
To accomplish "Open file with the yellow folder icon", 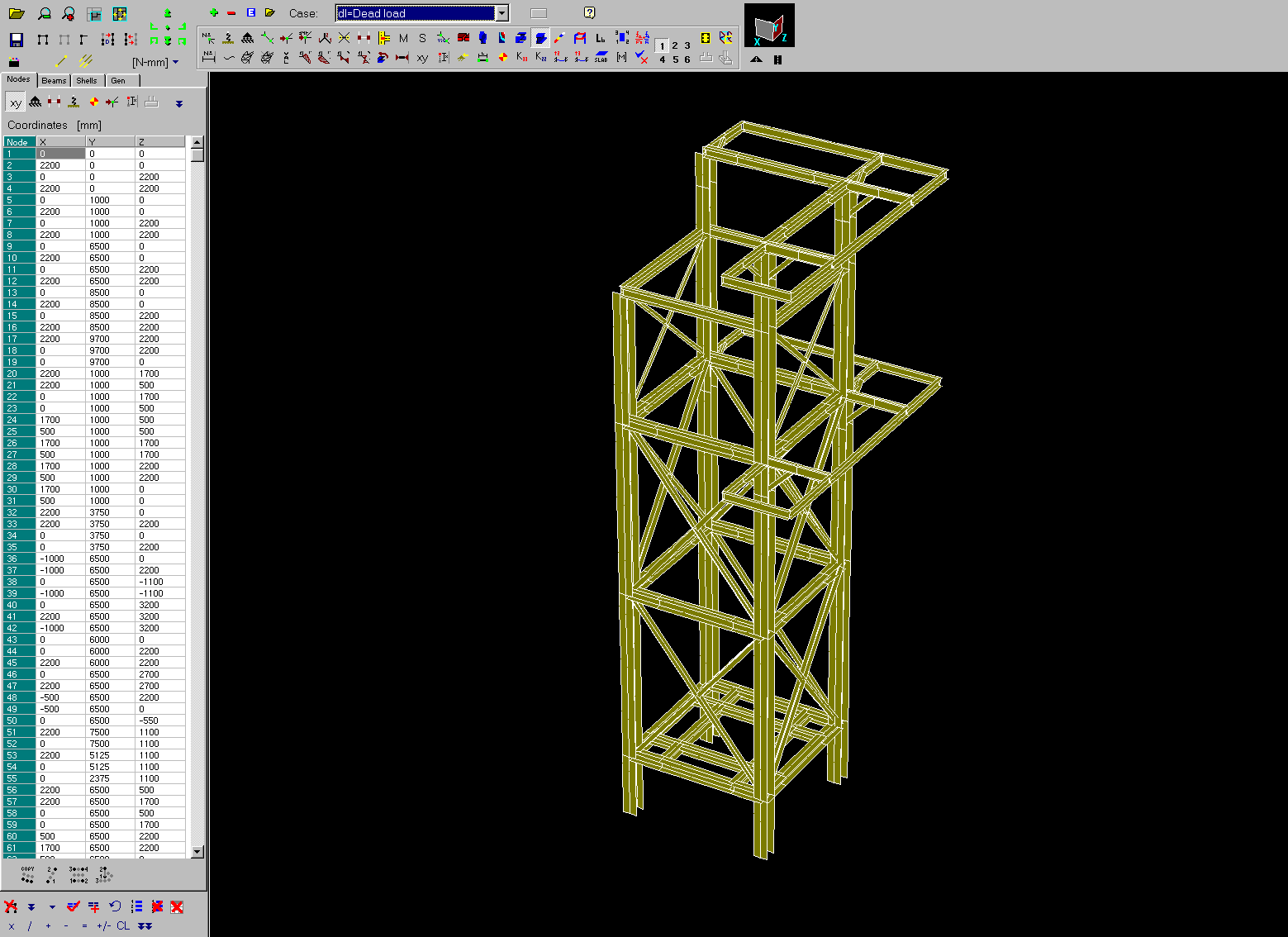I will pos(17,14).
